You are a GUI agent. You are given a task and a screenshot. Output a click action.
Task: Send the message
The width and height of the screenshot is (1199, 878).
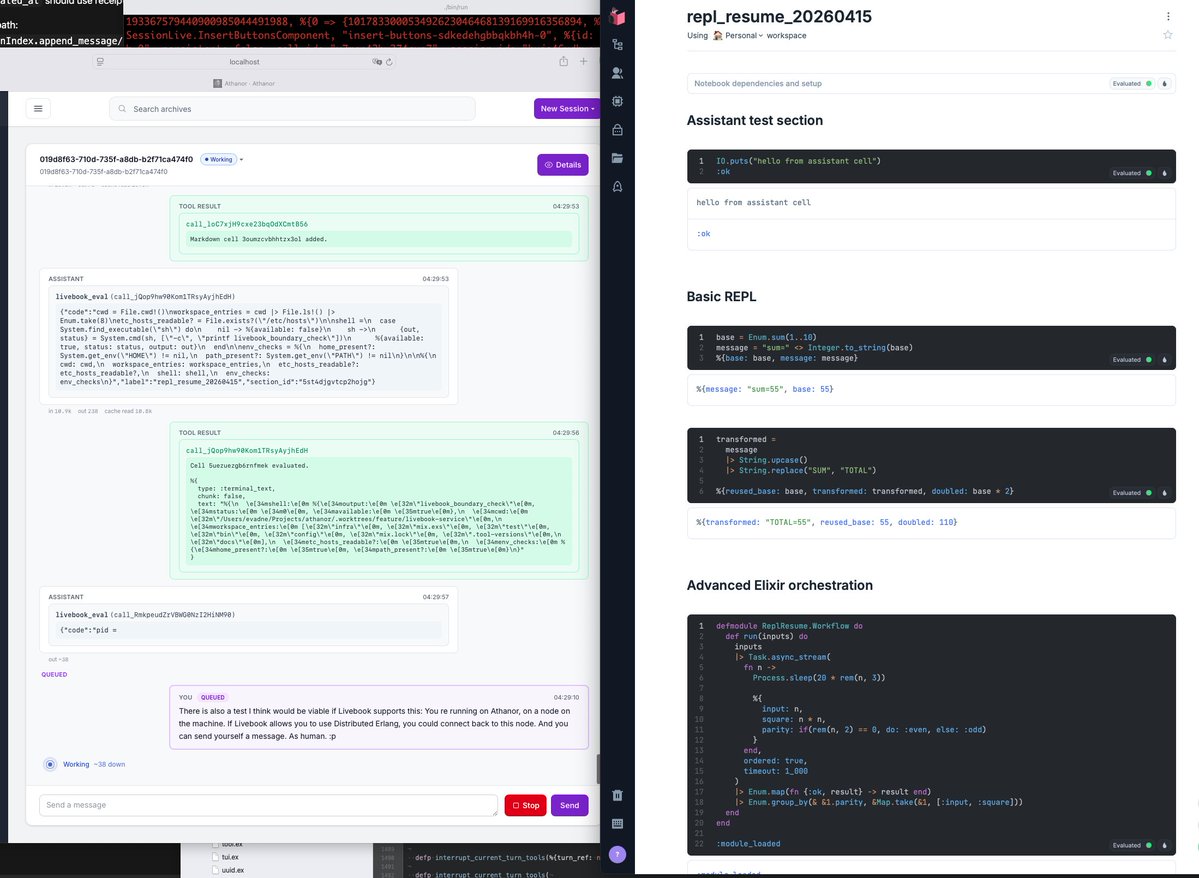(570, 805)
